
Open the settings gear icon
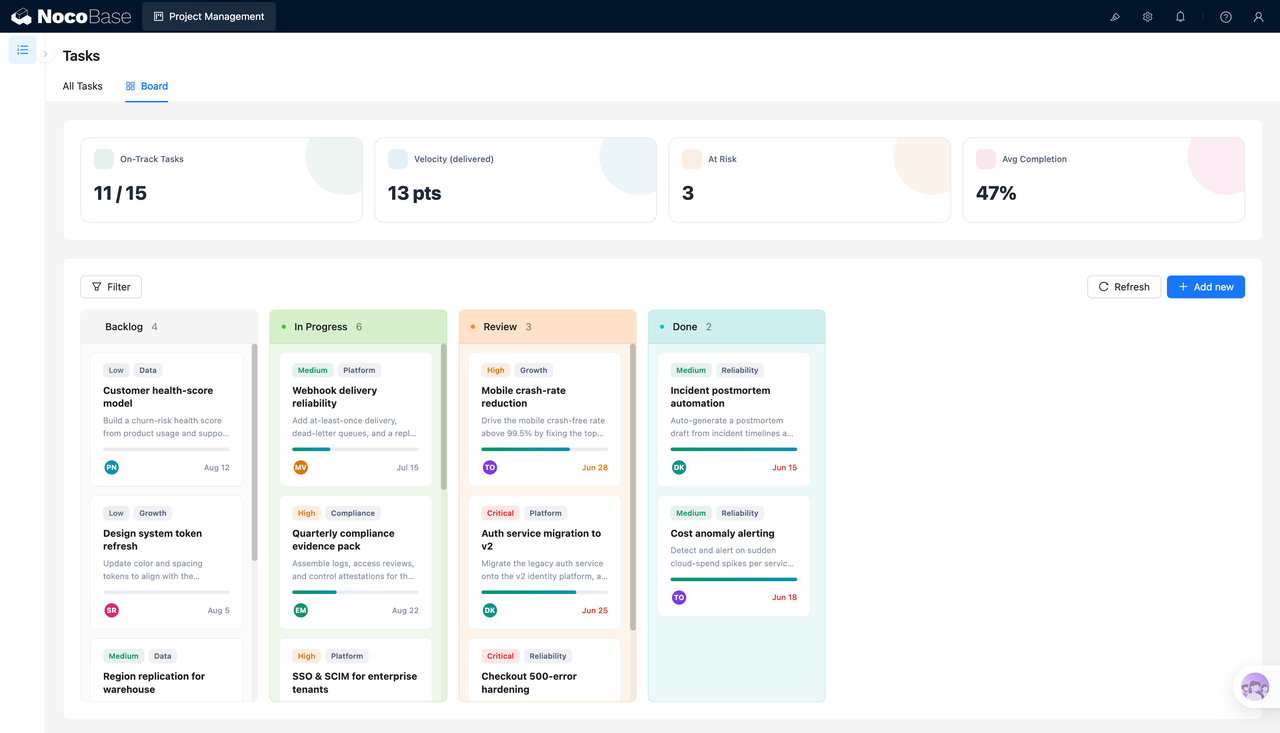pos(1148,17)
